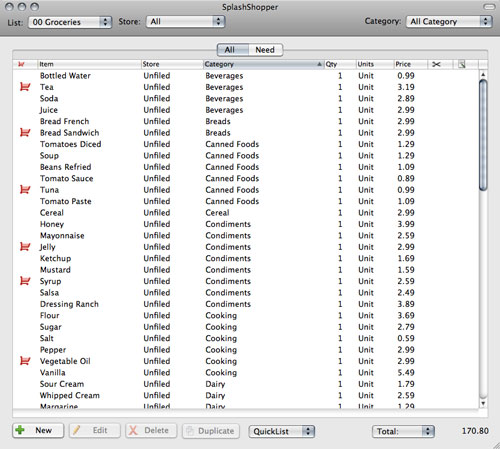Click the note column header icon
The image size is (500, 449).
pyautogui.click(x=462, y=64)
